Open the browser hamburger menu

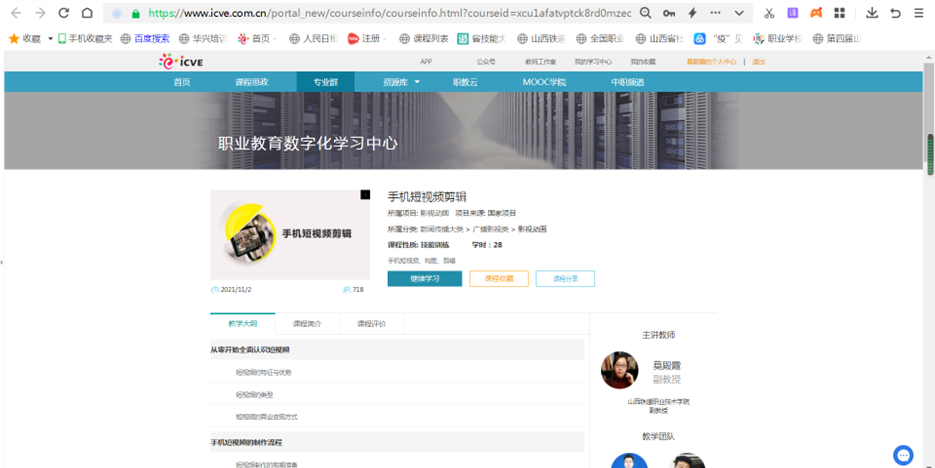919,13
